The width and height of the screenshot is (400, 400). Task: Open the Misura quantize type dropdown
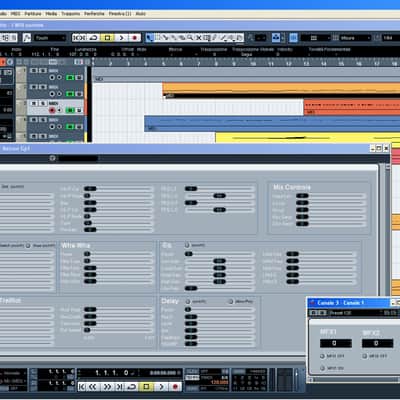(355, 38)
